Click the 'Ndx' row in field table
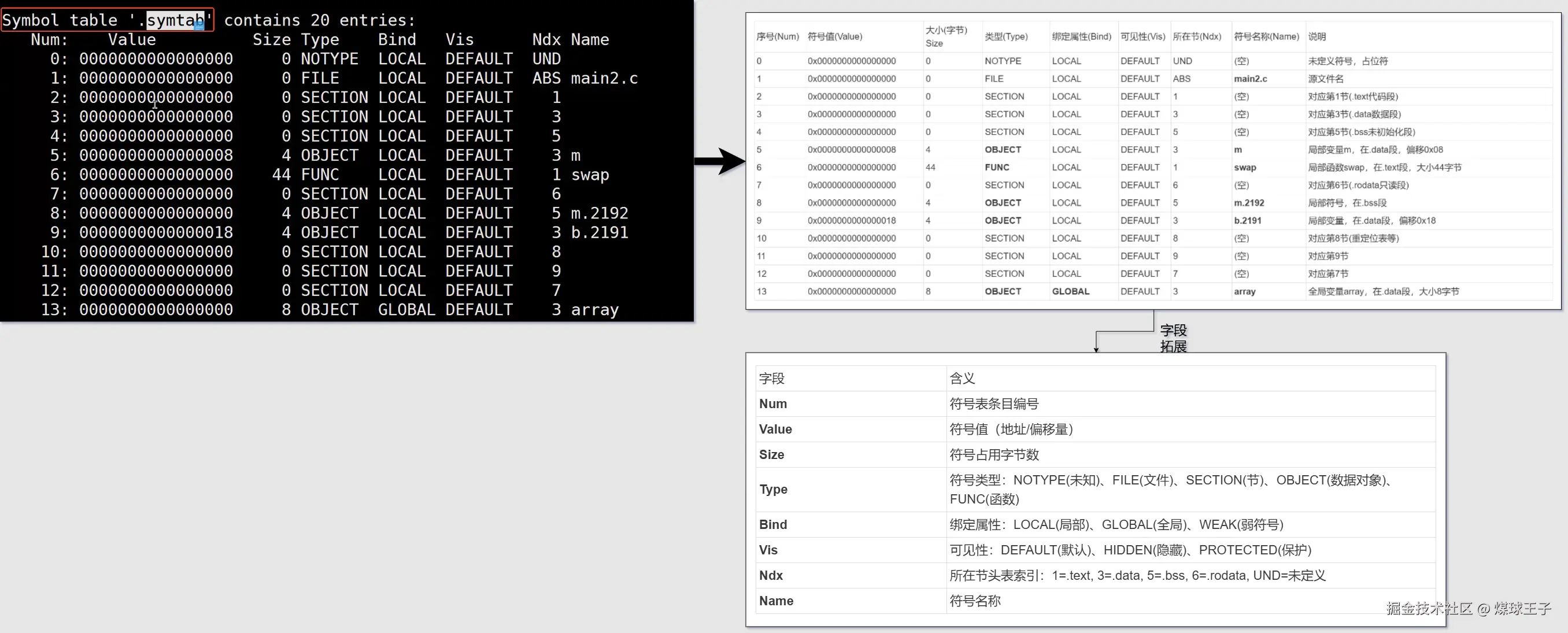The image size is (1568, 633). coord(771,575)
